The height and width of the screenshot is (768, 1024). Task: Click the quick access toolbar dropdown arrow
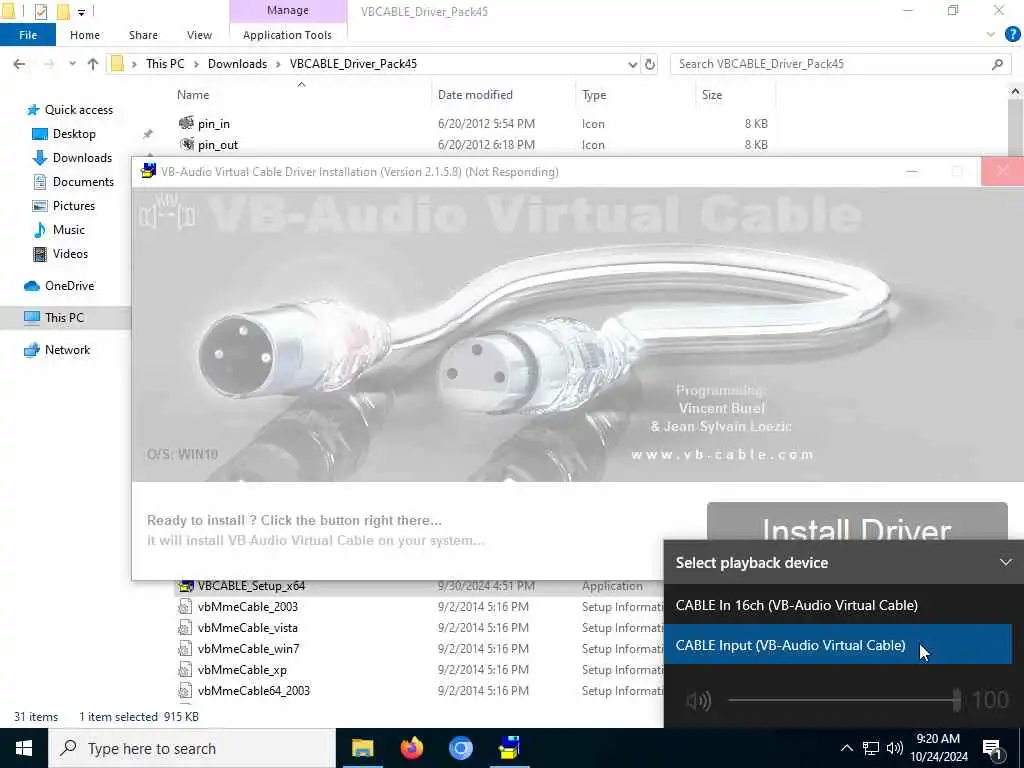pos(82,12)
